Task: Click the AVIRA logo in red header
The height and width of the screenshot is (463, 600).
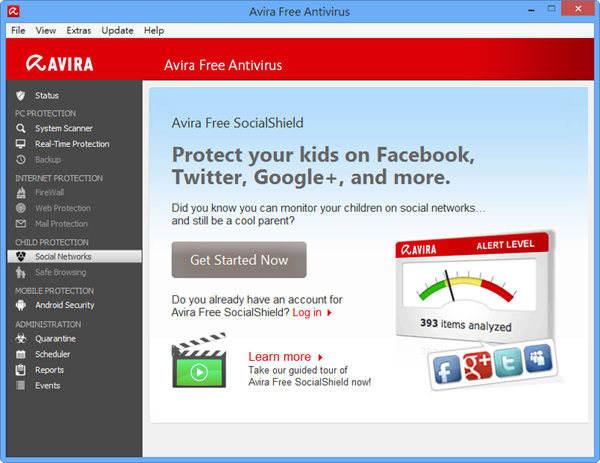Action: [x=60, y=64]
